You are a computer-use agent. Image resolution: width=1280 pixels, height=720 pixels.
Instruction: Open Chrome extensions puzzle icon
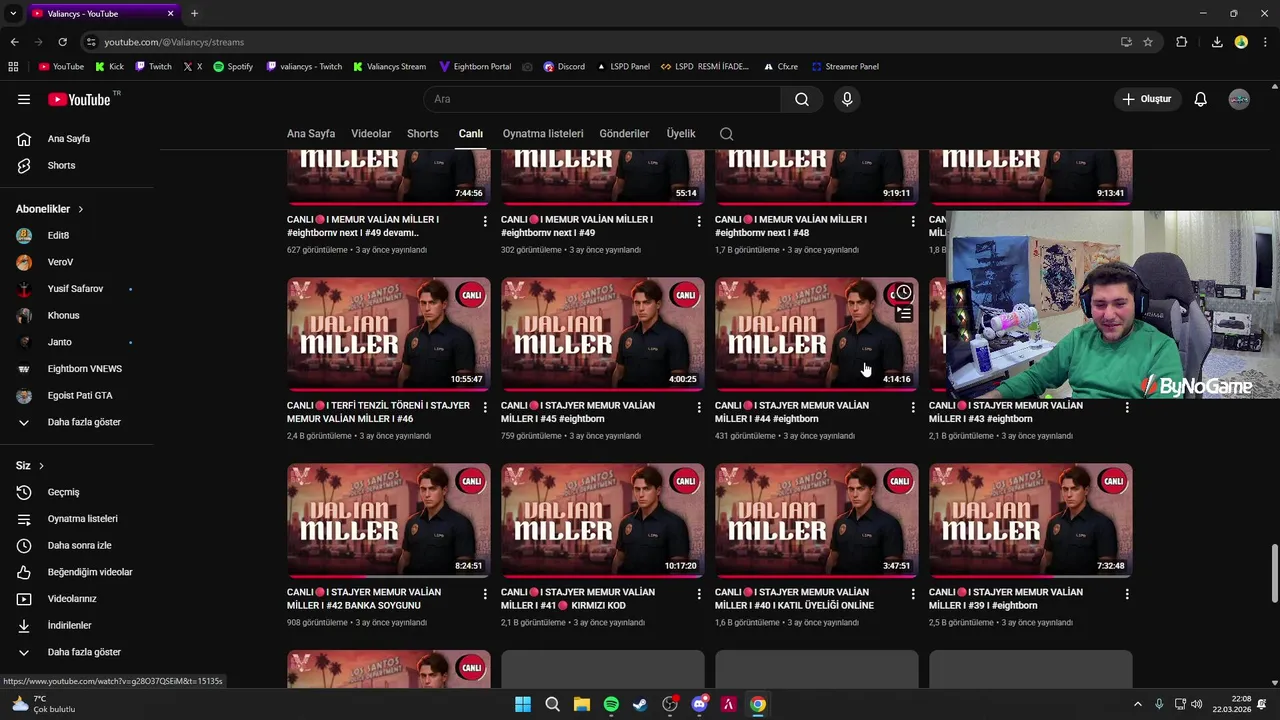(1182, 42)
